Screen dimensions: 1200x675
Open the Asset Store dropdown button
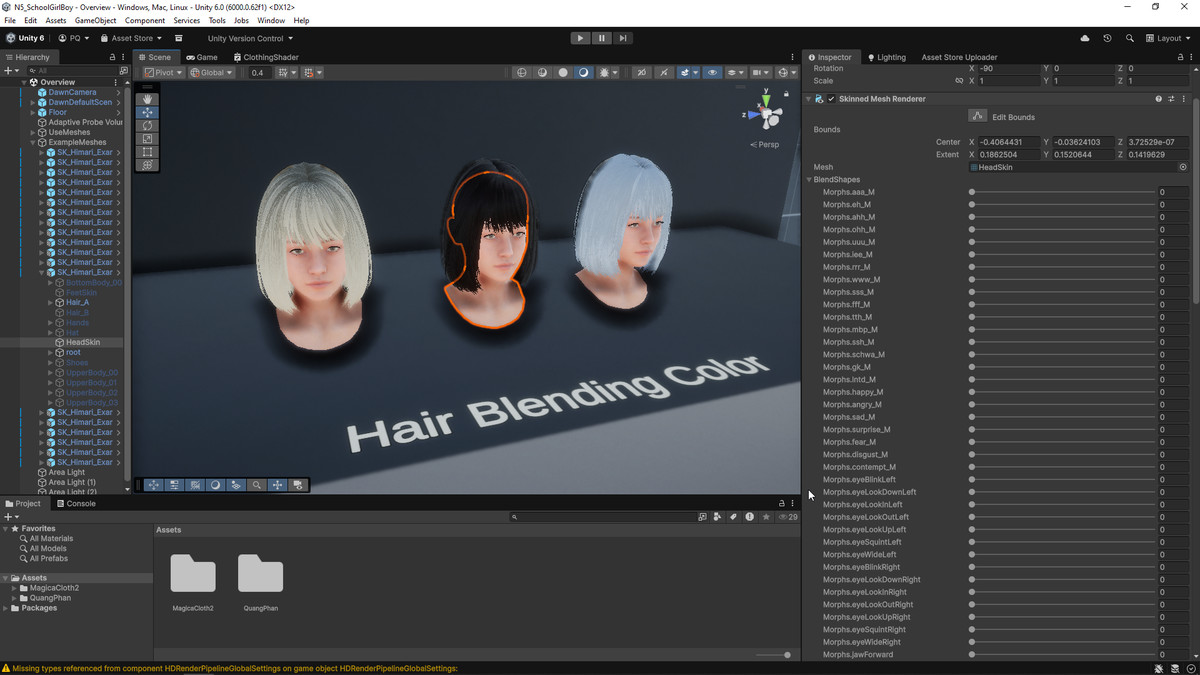tap(131, 38)
